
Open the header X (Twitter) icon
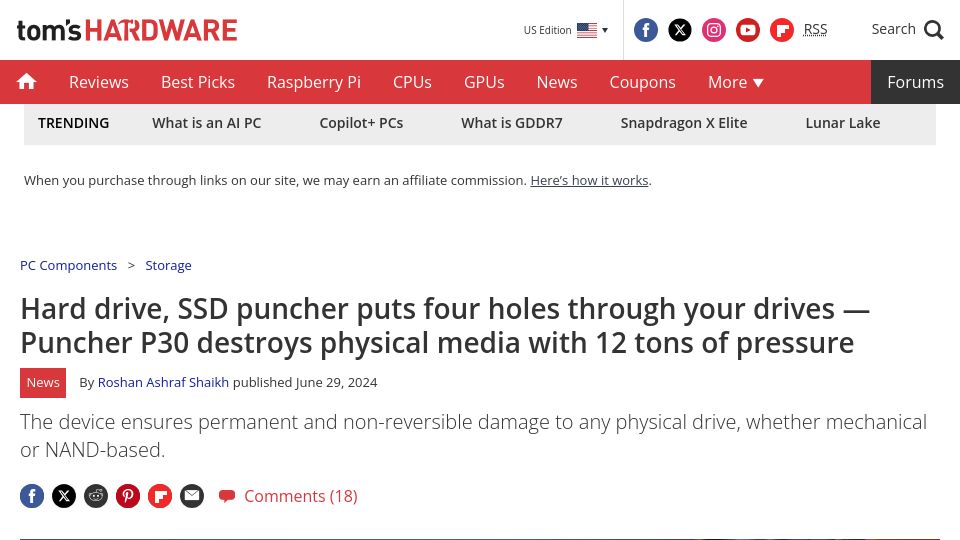pyautogui.click(x=680, y=30)
